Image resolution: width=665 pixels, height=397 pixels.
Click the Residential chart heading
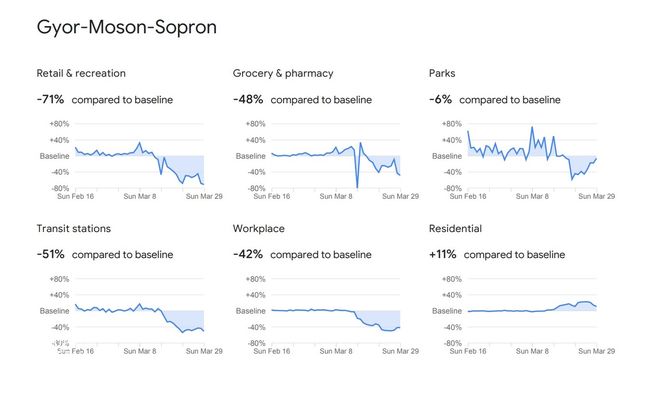(455, 229)
